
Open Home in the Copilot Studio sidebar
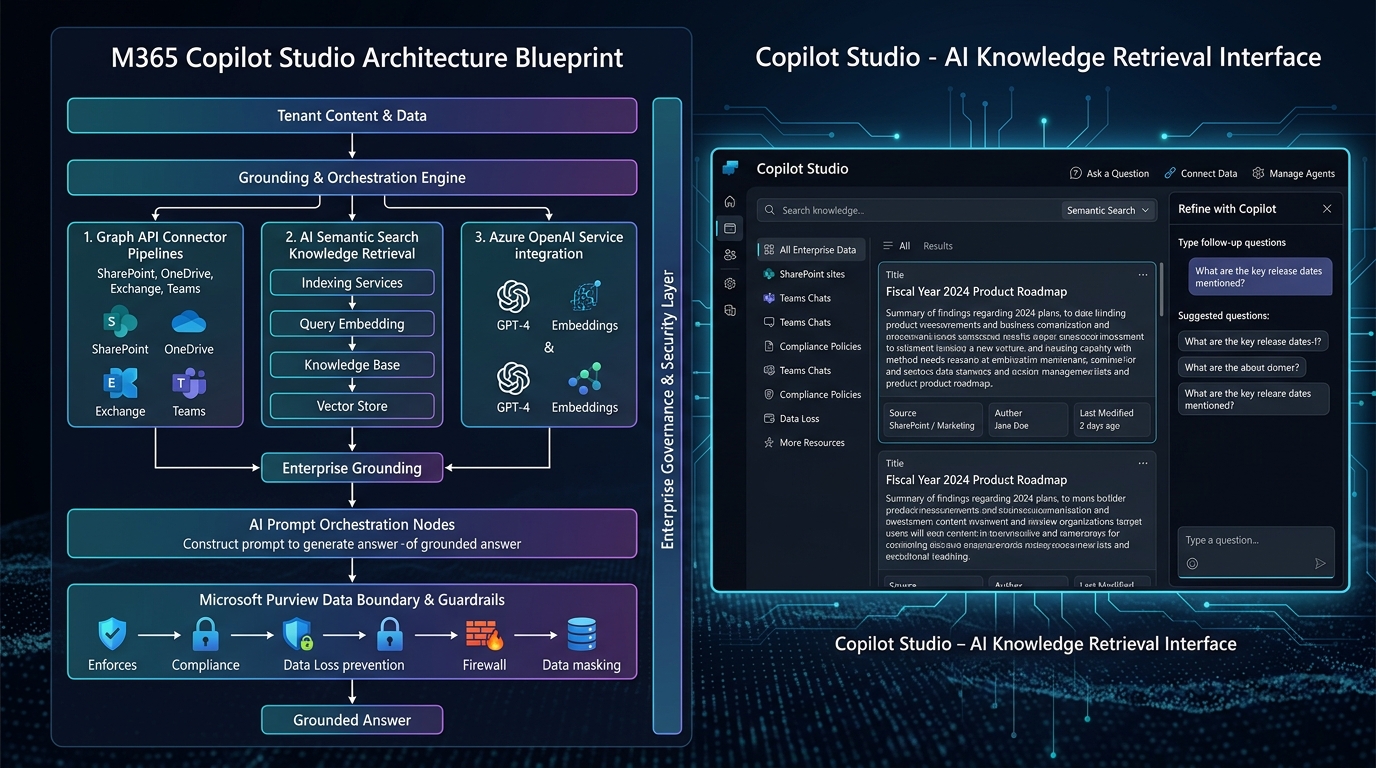730,201
